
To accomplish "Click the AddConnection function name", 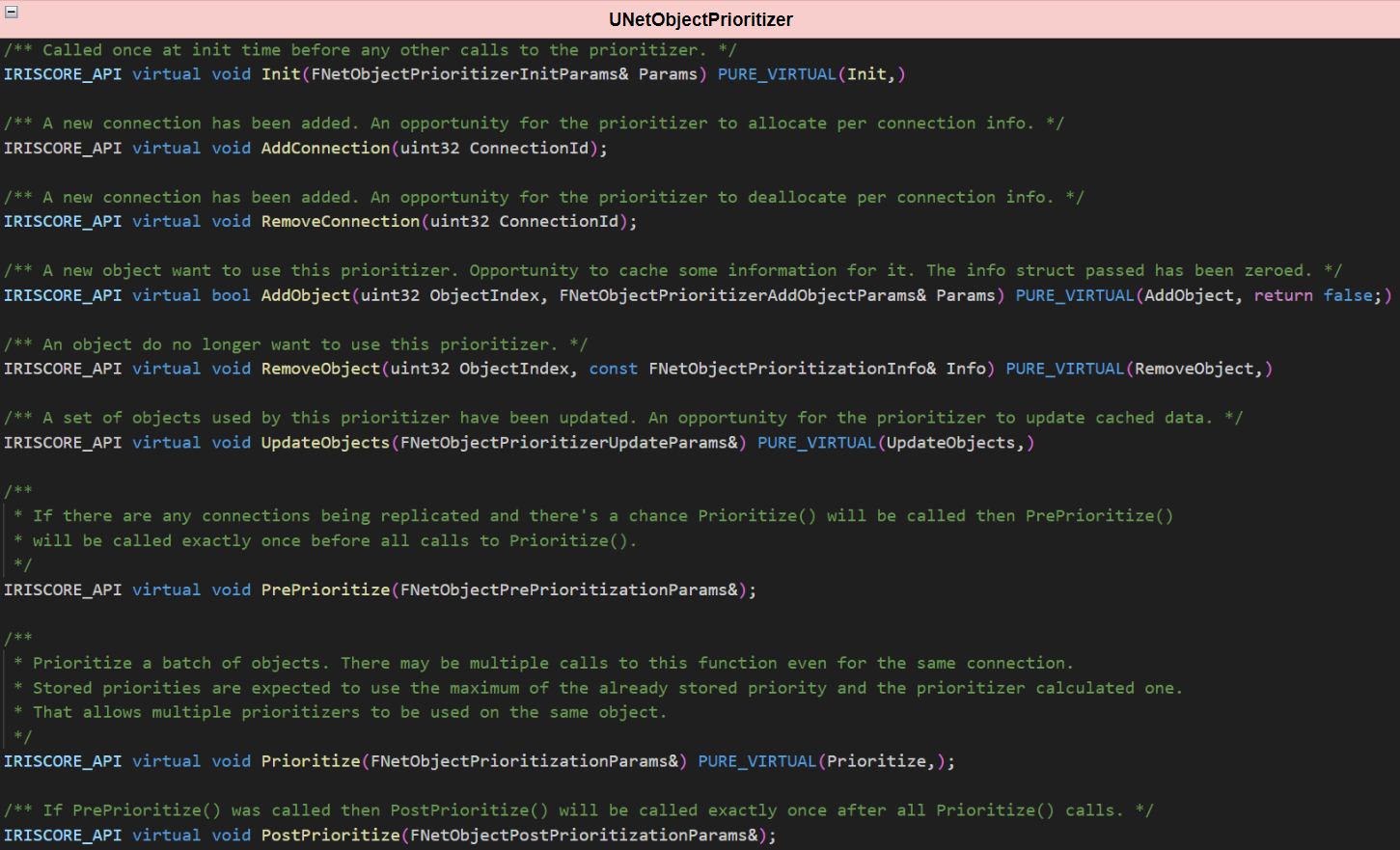I will [x=325, y=148].
